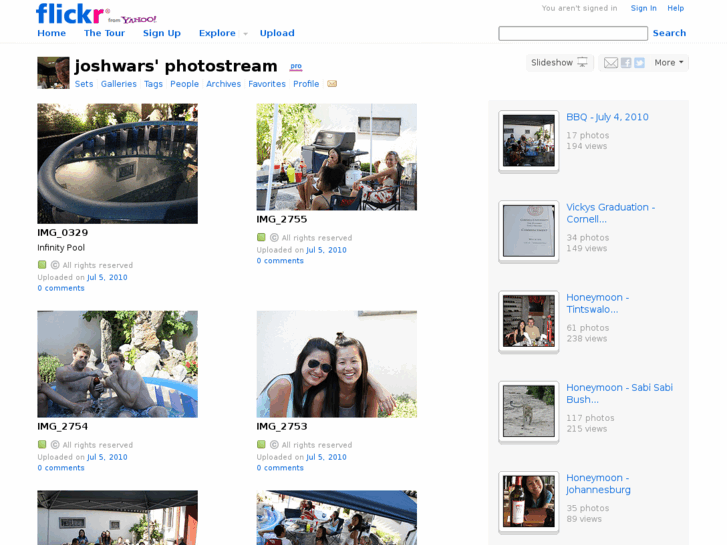Viewport: 727px width, 545px height.
Task: Open the Explore page
Action: (x=217, y=33)
